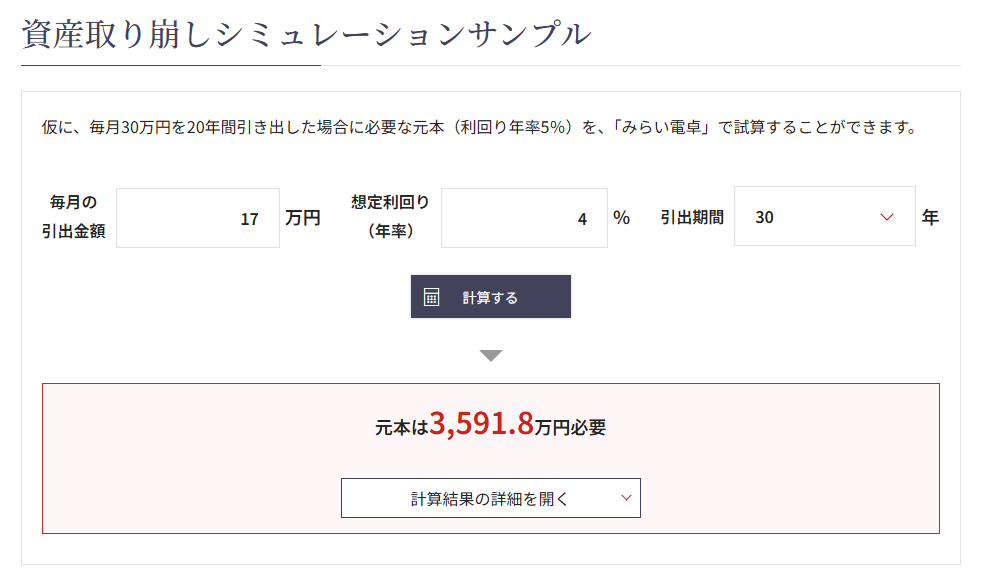Click the 資産取り崩しシミュレーションサンプル heading
Viewport: 983px width, 574px height.
(x=306, y=34)
